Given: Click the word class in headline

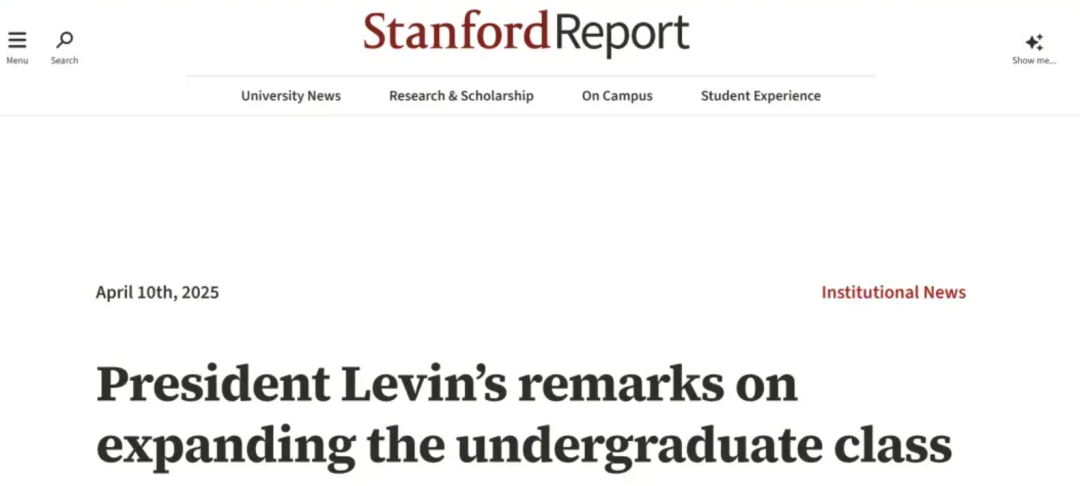Looking at the screenshot, I should pos(893,446).
